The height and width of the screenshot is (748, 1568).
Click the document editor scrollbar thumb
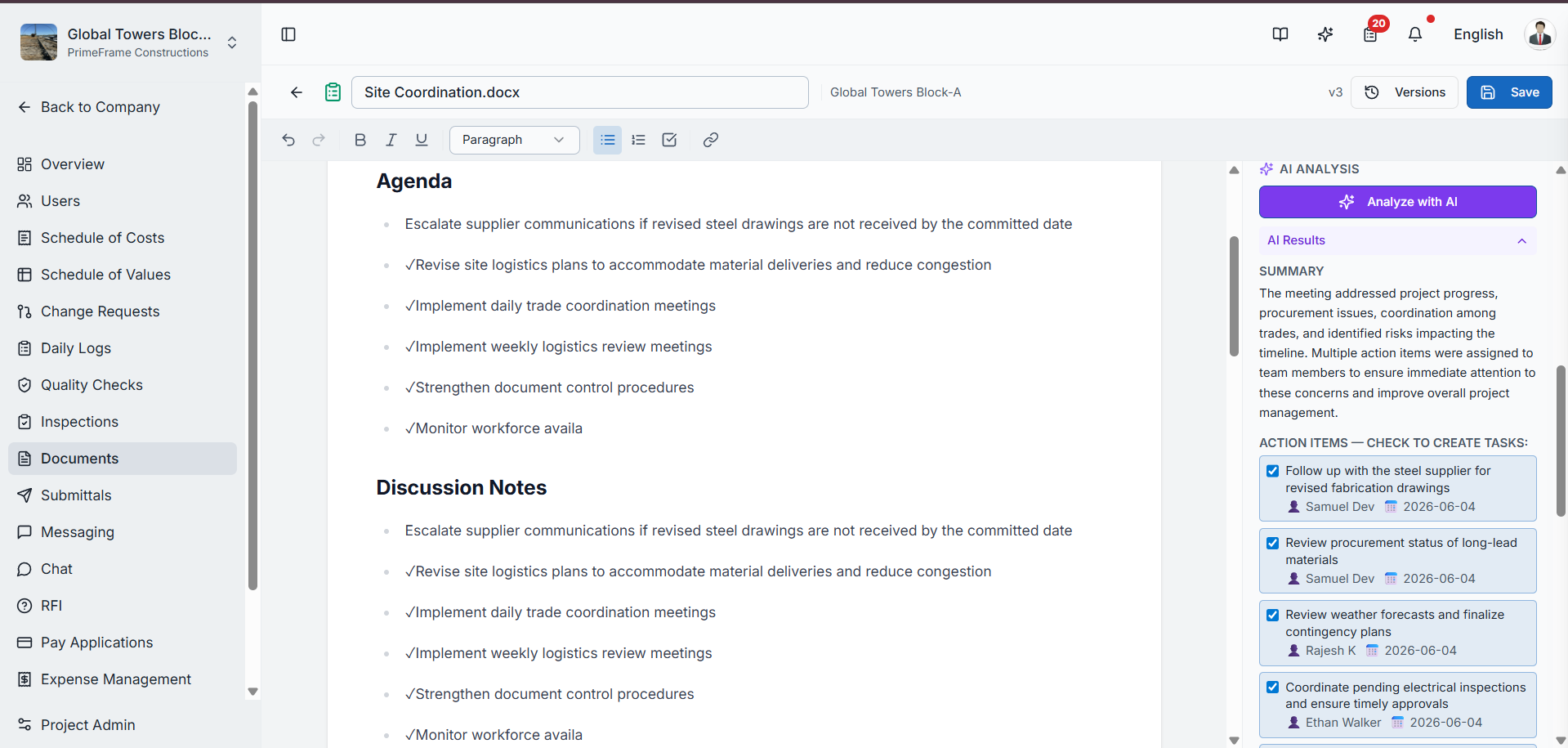click(1234, 296)
